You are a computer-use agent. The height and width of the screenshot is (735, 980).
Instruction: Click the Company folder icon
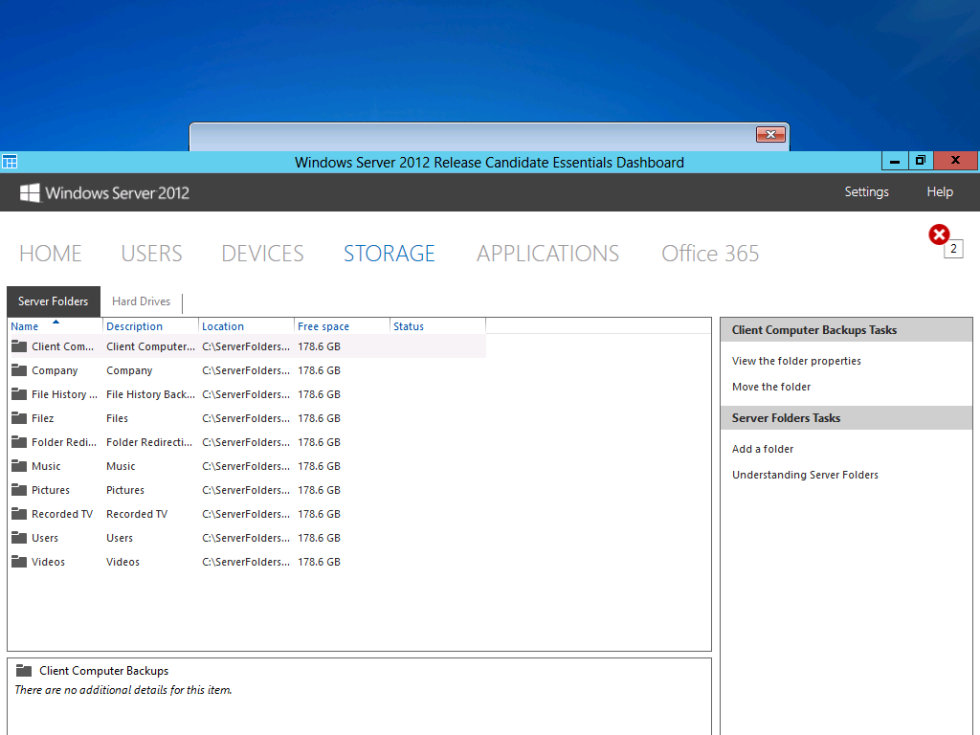(x=20, y=370)
